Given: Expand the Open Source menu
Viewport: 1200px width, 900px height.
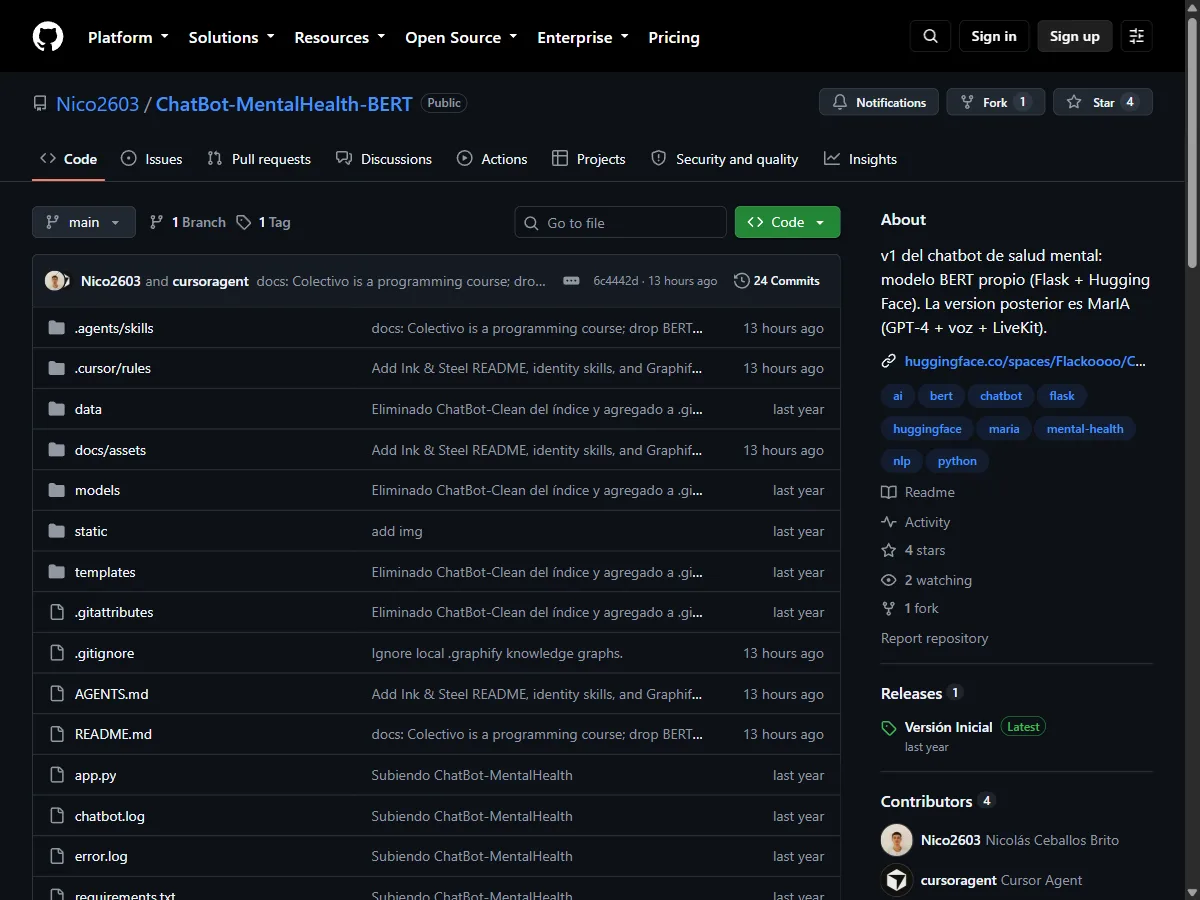Looking at the screenshot, I should [x=461, y=37].
